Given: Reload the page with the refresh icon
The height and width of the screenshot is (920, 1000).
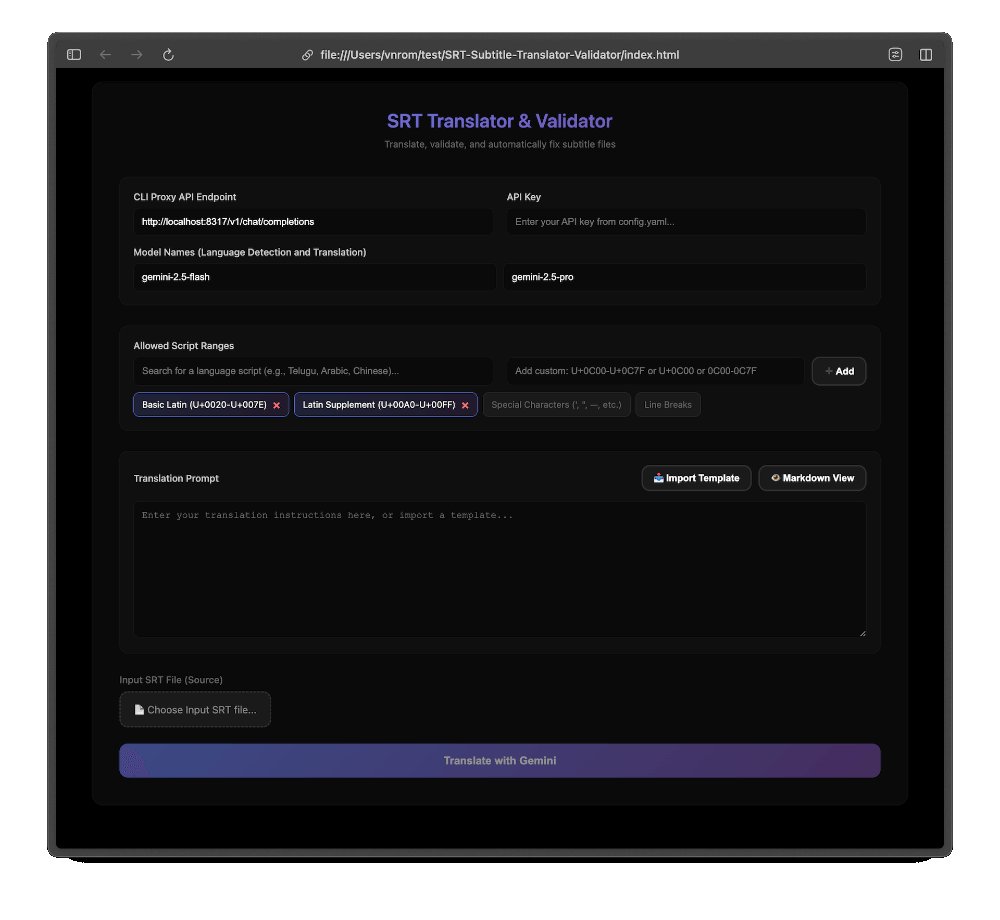Looking at the screenshot, I should [168, 55].
